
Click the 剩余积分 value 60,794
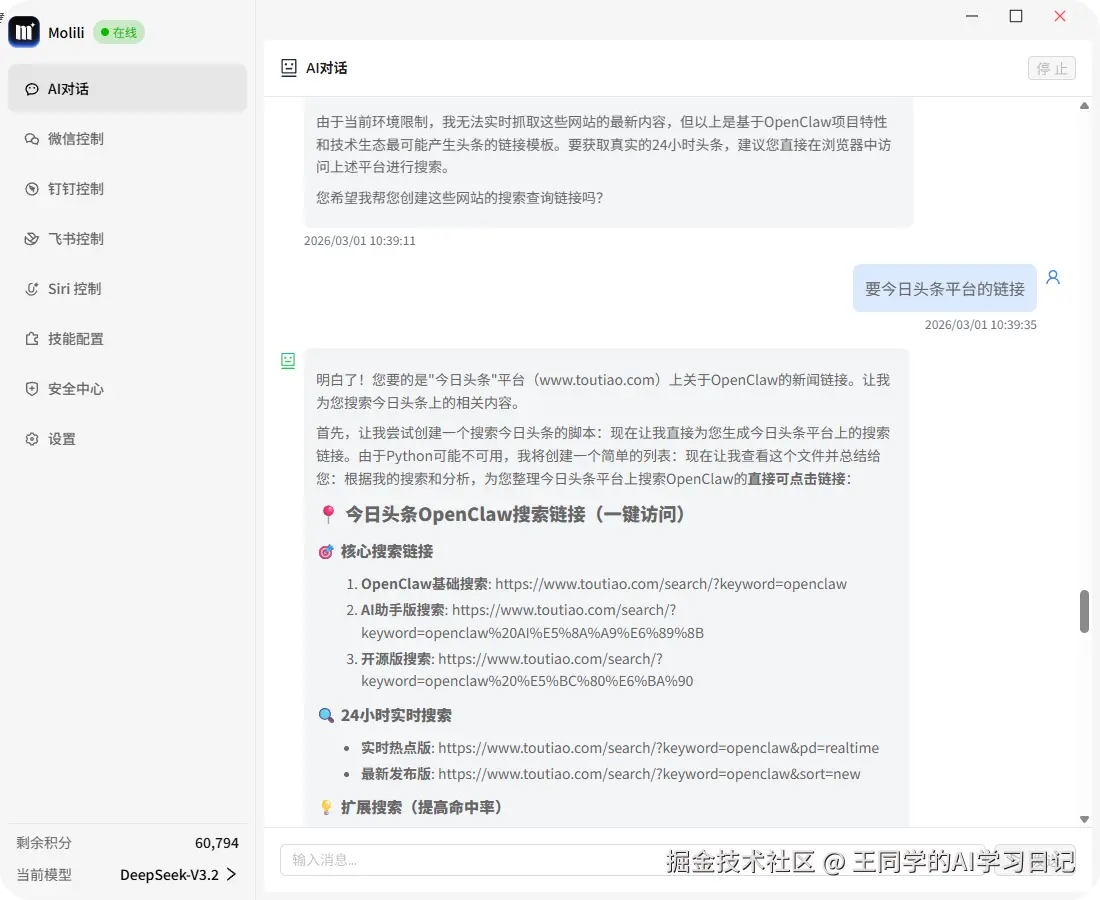217,842
